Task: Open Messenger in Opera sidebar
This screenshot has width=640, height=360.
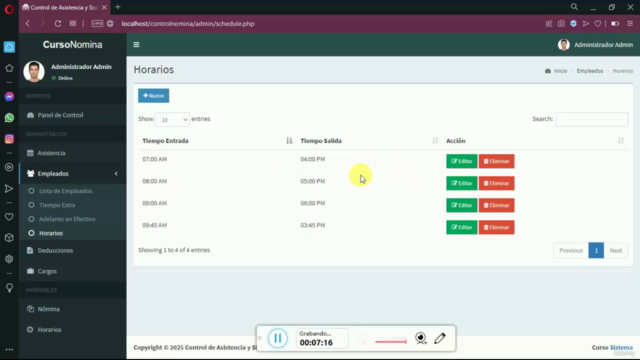Action: [9, 97]
